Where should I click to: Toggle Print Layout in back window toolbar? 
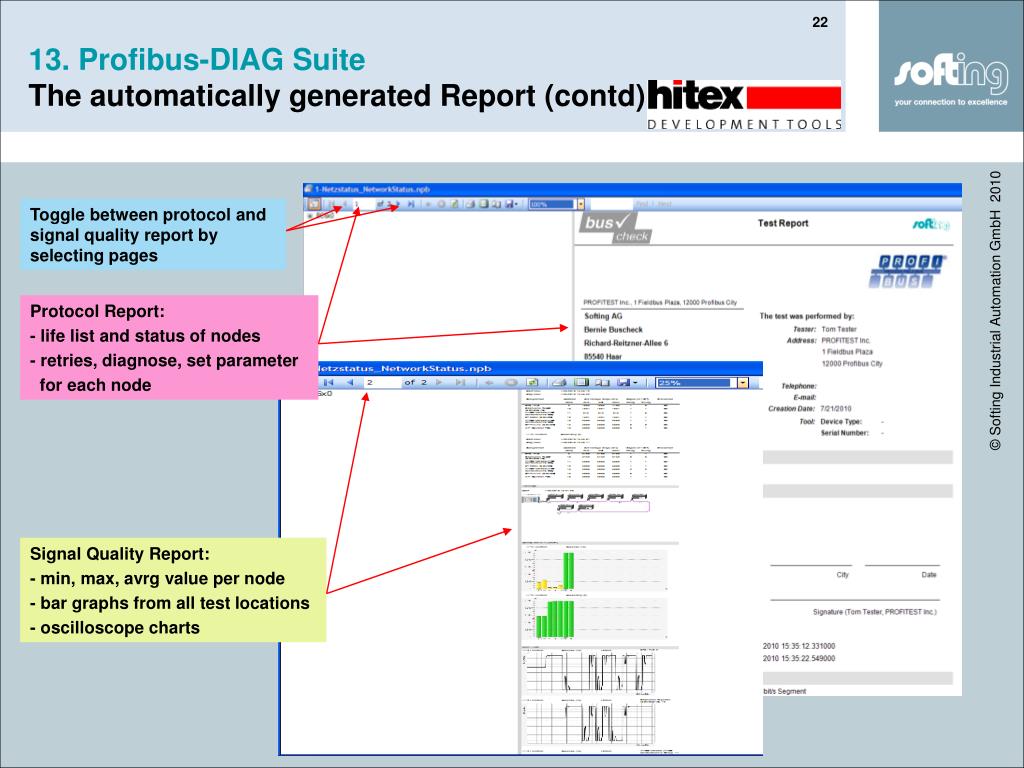coord(484,204)
